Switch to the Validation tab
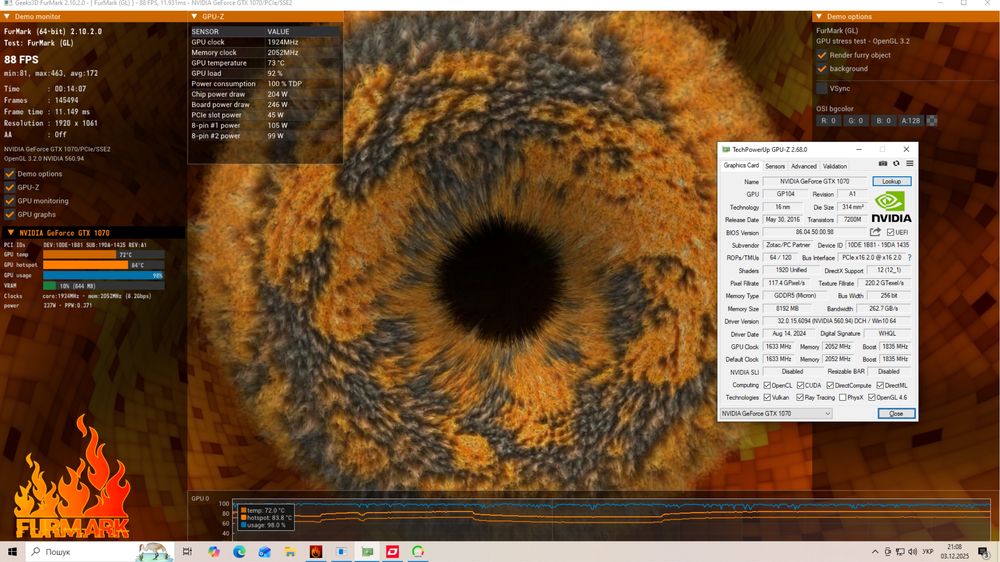 (835, 166)
